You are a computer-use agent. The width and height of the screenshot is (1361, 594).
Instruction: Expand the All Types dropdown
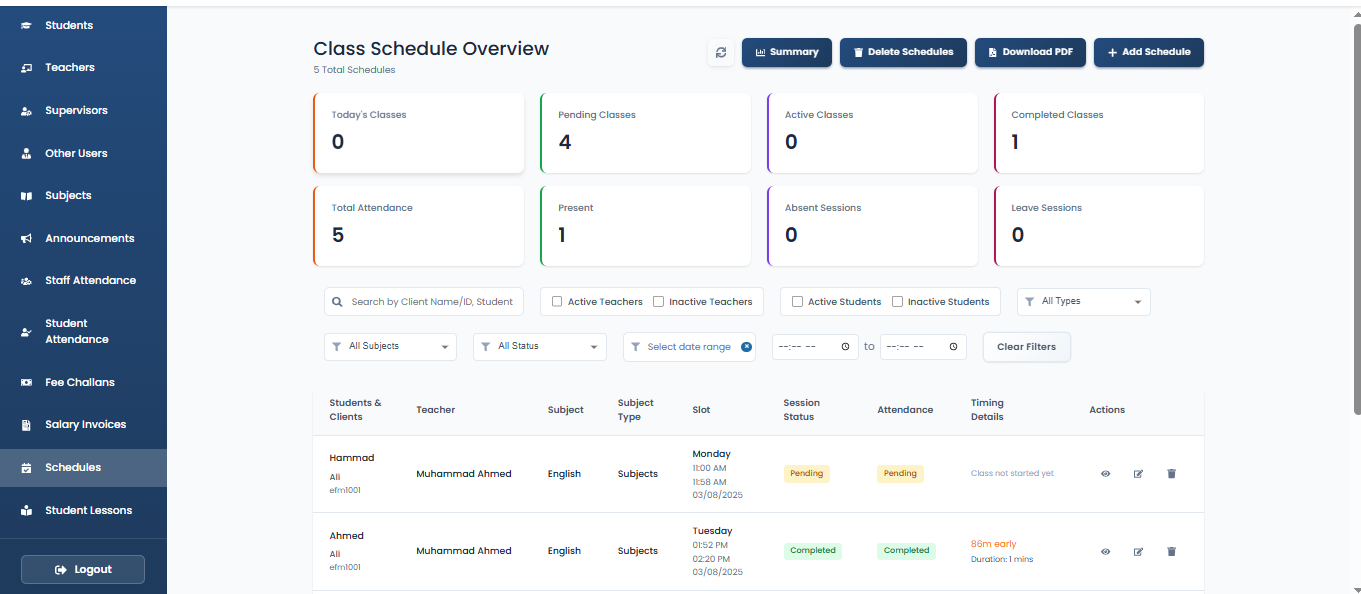click(1084, 301)
